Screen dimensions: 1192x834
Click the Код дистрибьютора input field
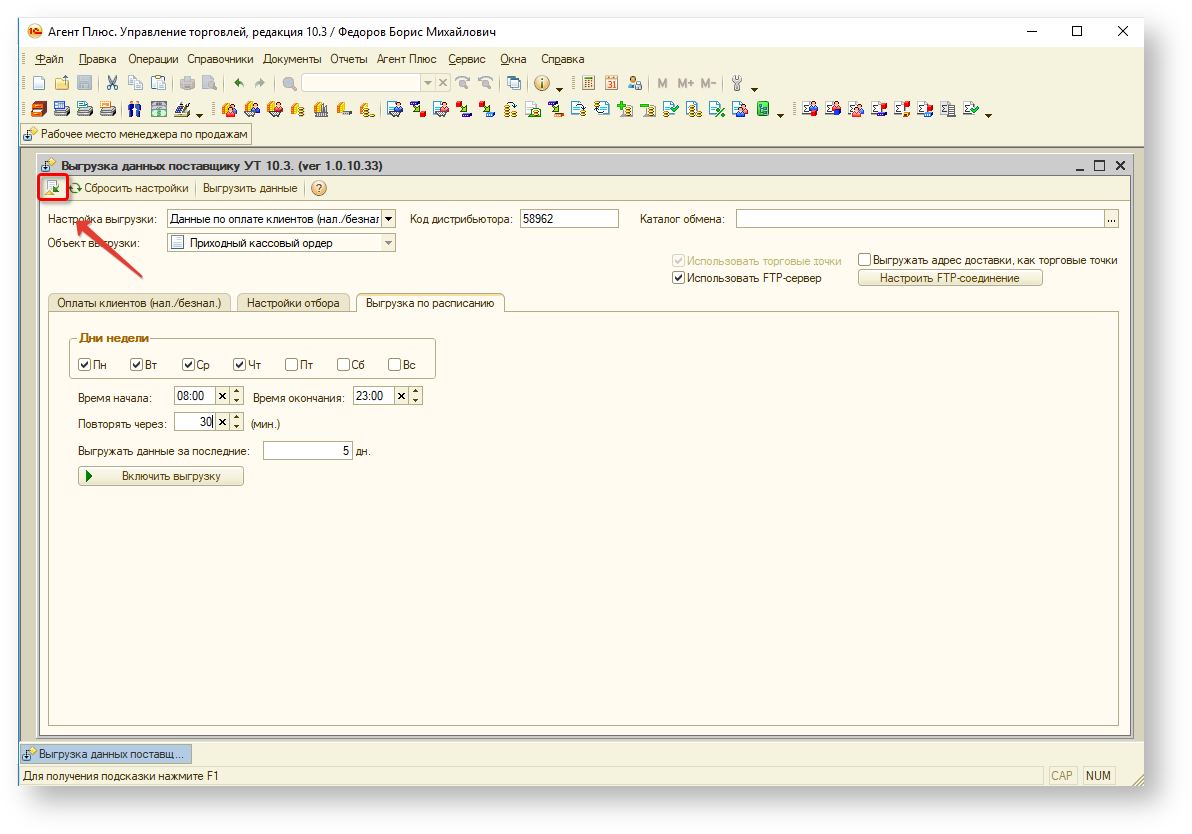(x=569, y=219)
